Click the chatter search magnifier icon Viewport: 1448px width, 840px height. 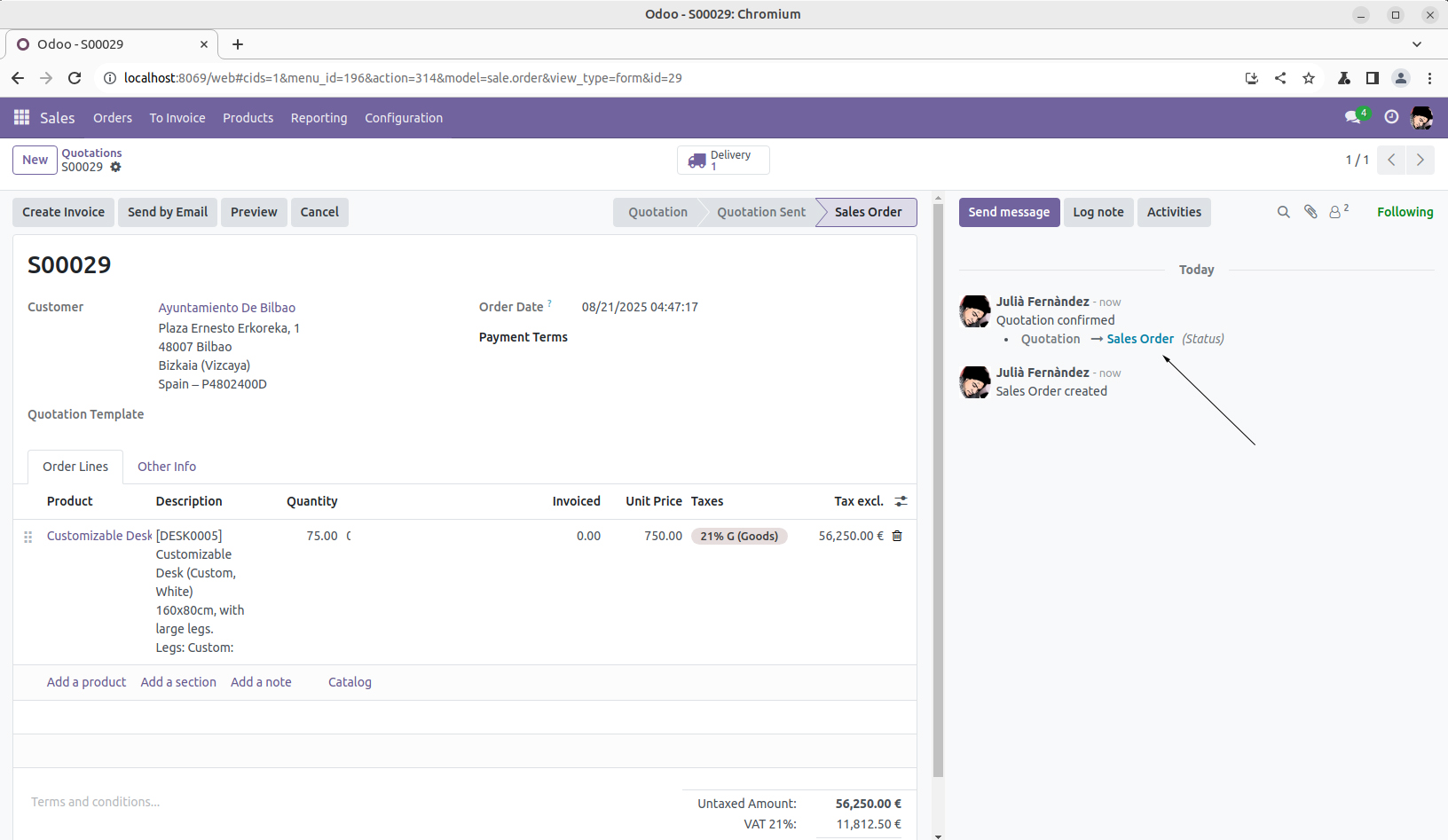coord(1283,212)
